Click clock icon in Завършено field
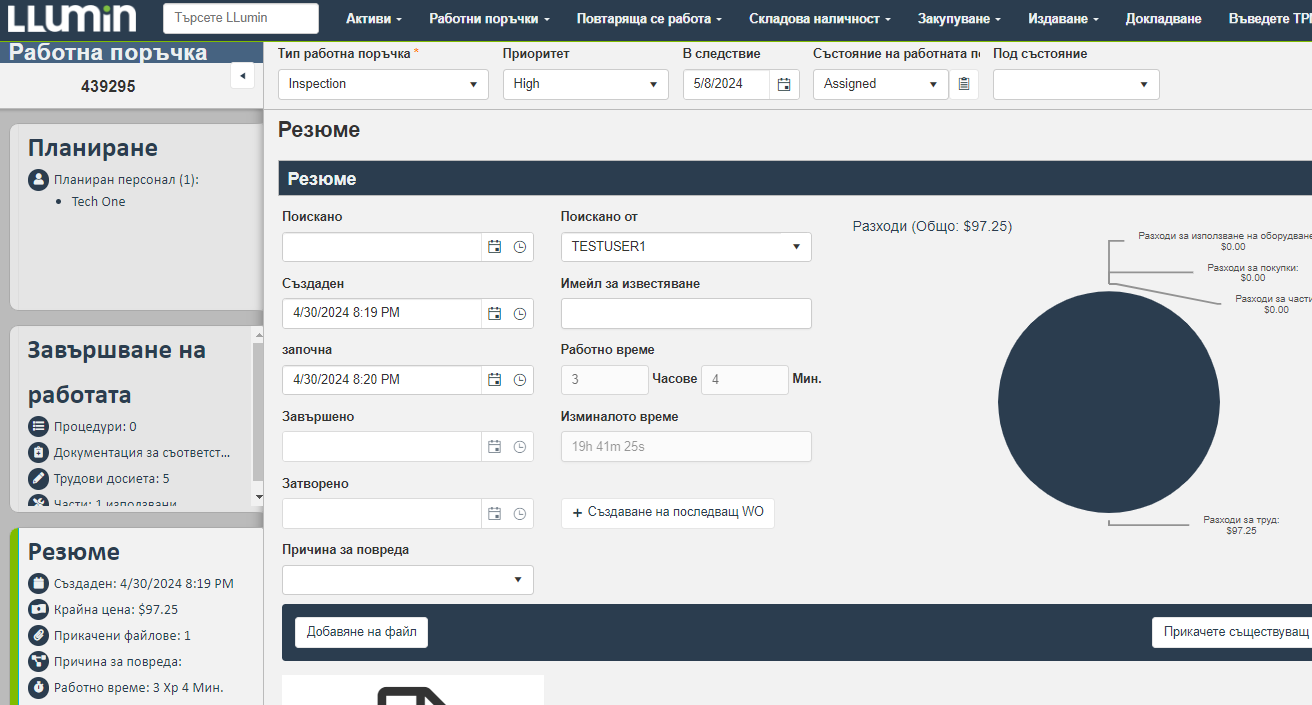The image size is (1312, 705). 520,447
